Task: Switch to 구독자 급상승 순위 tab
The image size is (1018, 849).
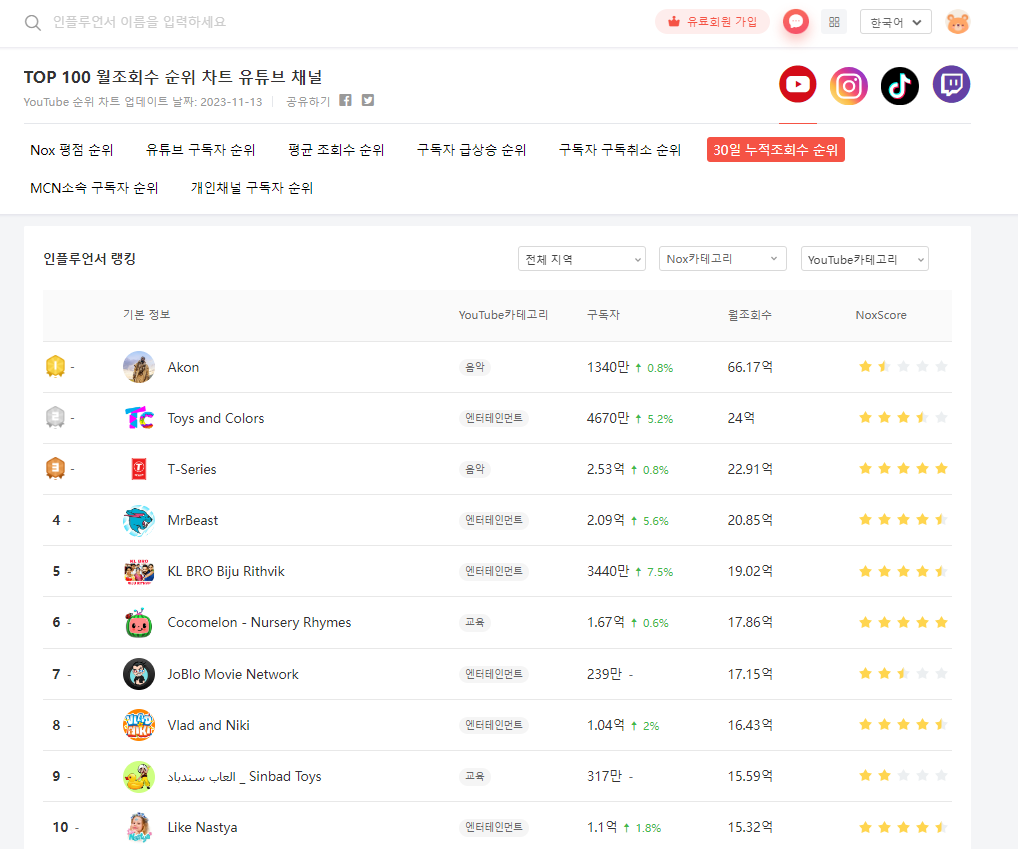Action: click(471, 150)
